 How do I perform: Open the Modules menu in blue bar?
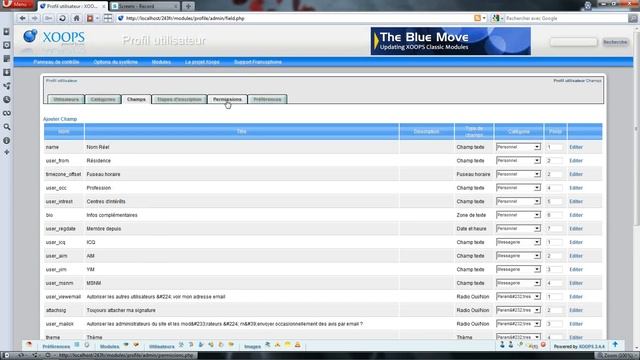pyautogui.click(x=161, y=62)
